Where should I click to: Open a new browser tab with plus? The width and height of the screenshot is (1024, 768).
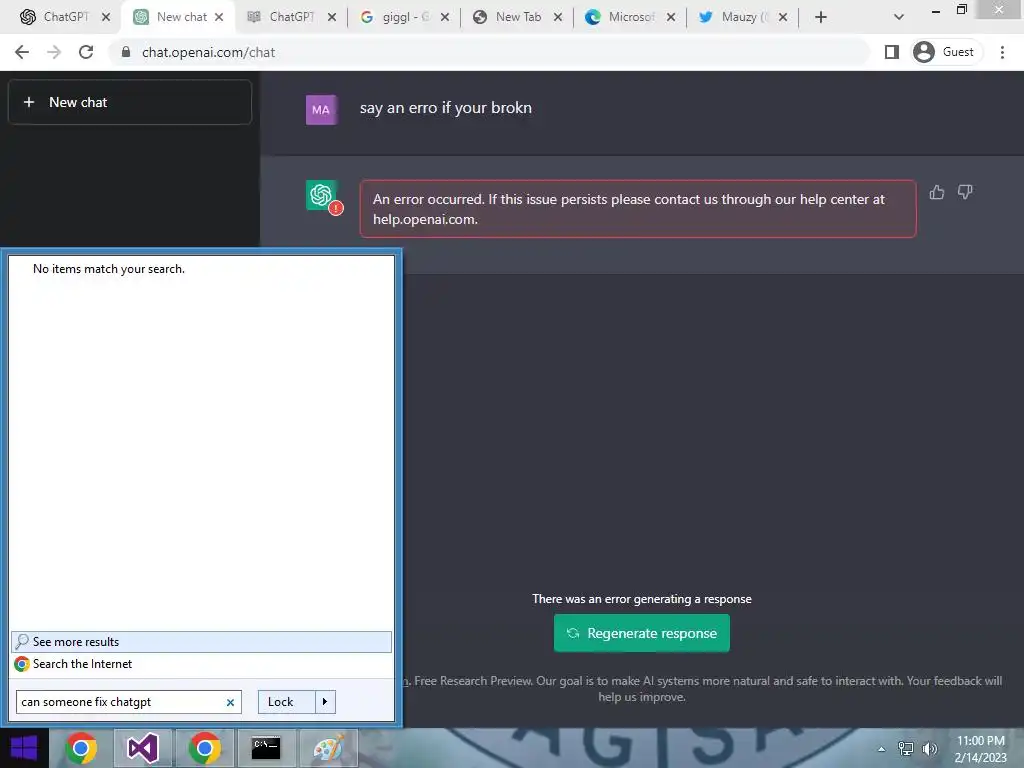pyautogui.click(x=821, y=18)
